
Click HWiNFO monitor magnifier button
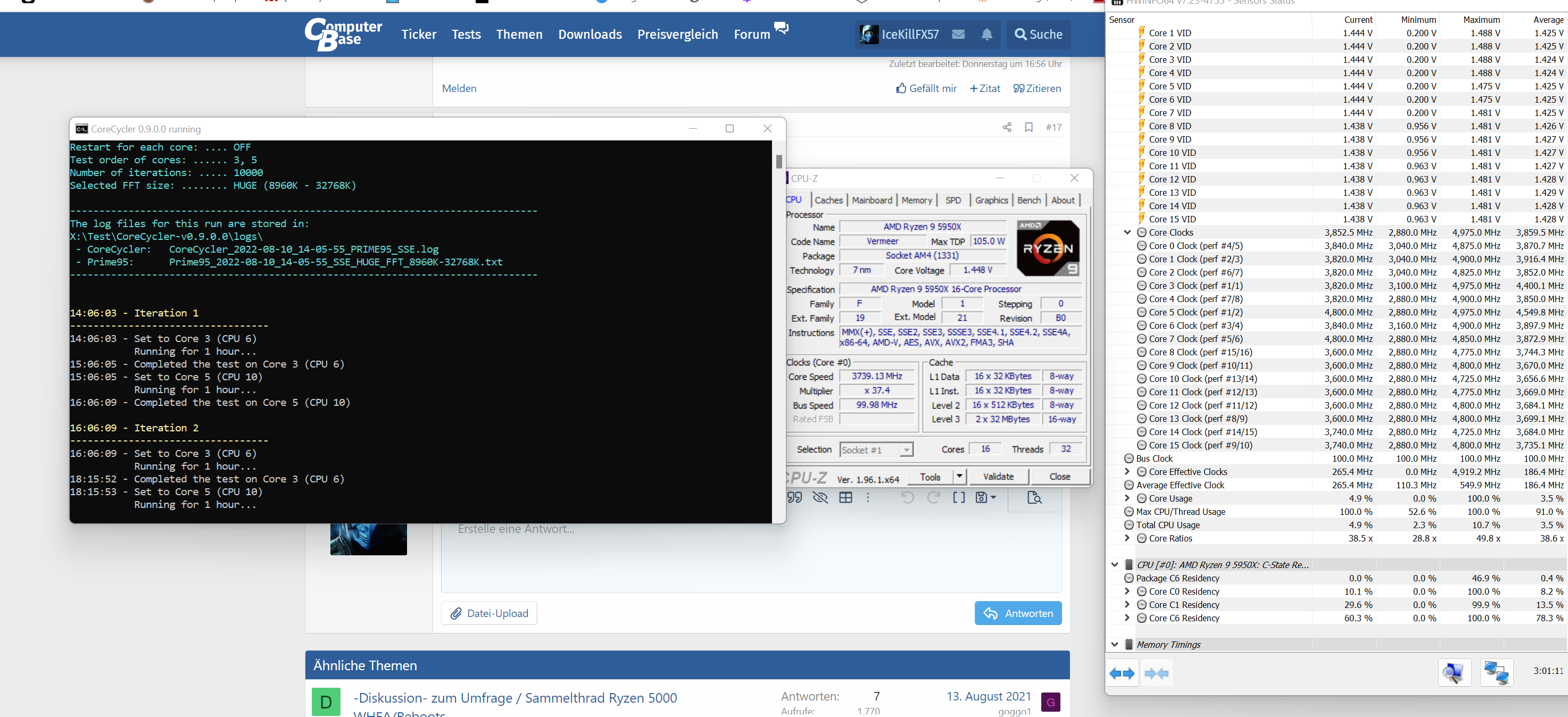(x=1454, y=673)
